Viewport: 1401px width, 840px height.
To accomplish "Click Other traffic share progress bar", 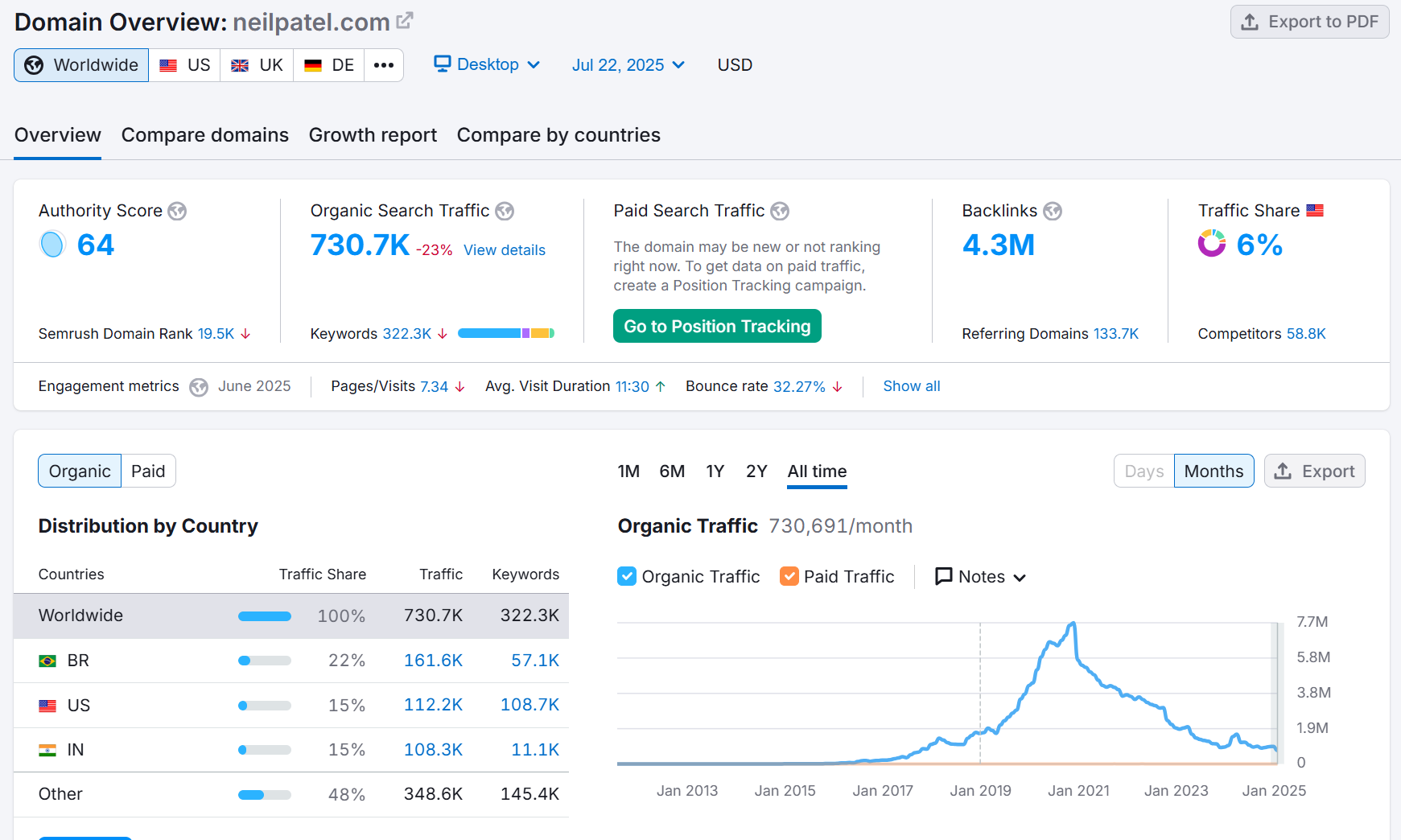I will pyautogui.click(x=265, y=795).
